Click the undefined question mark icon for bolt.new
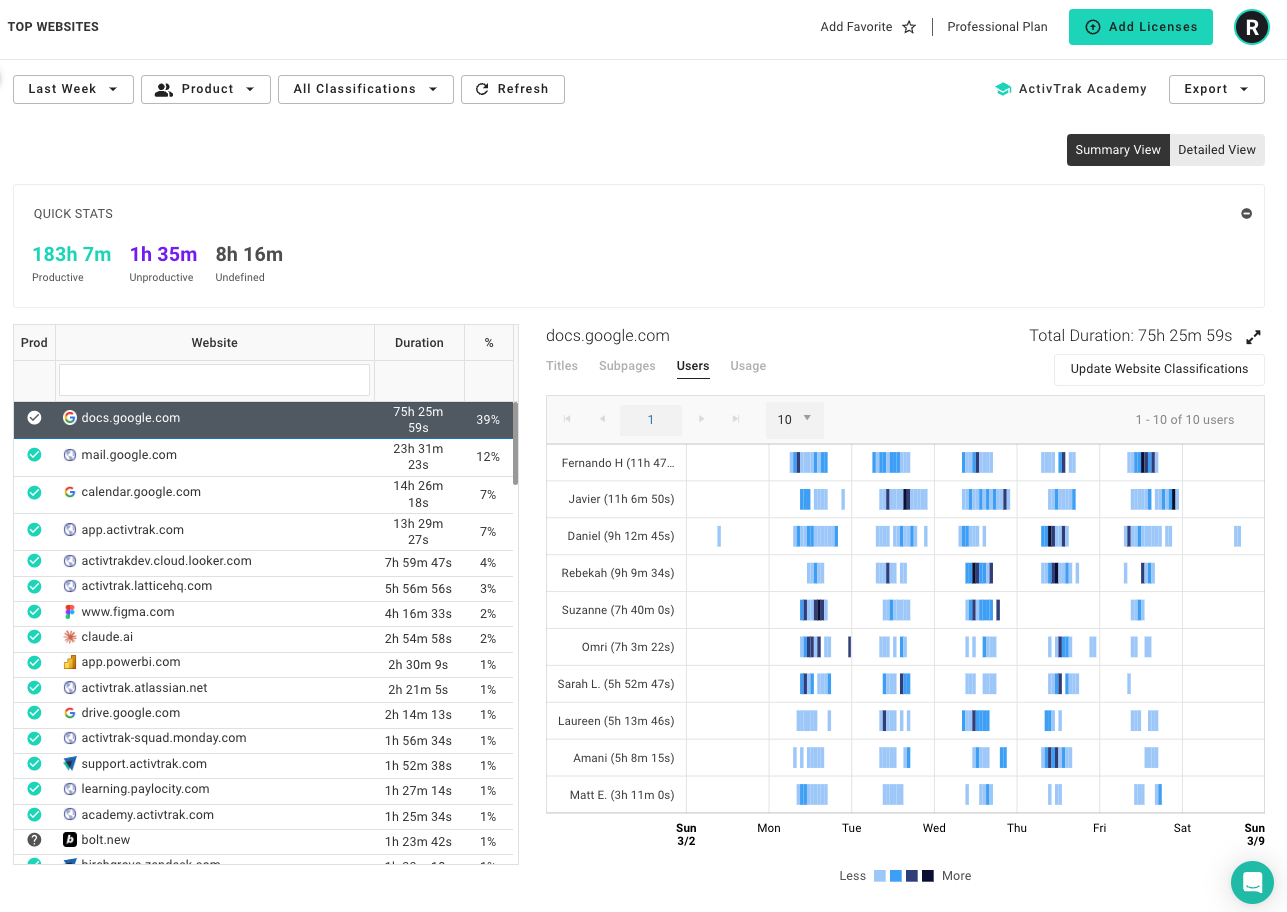Screen dimensions: 1287x912 [34, 840]
